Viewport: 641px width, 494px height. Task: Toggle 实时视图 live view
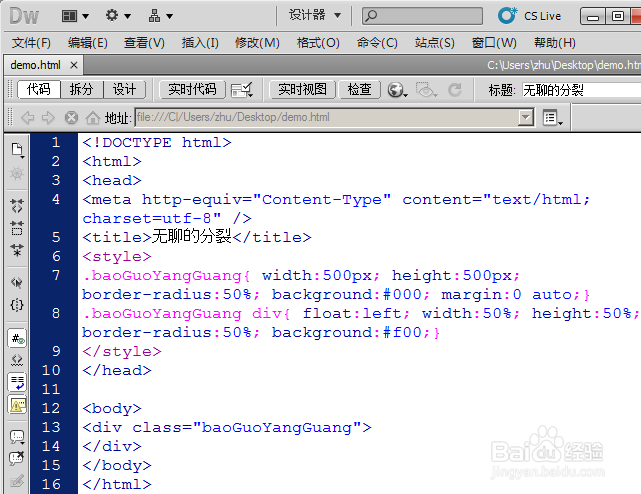pyautogui.click(x=302, y=89)
